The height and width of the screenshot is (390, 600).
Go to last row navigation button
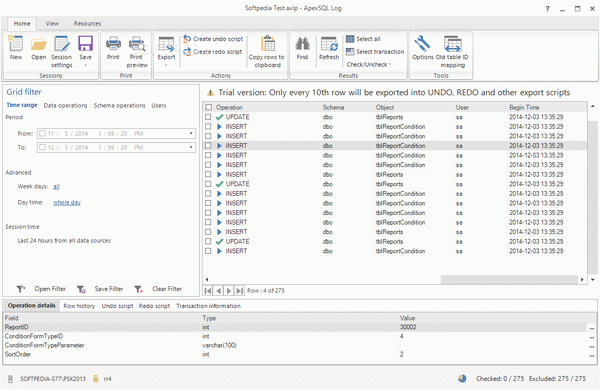pyautogui.click(x=240, y=291)
